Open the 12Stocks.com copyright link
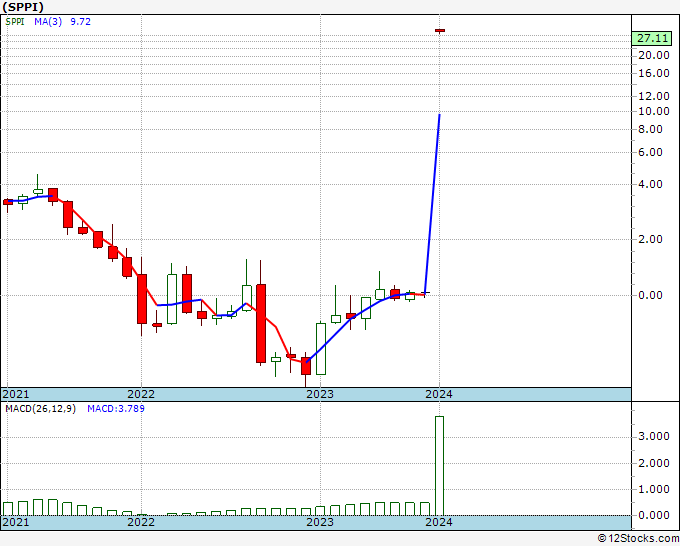Image resolution: width=680 pixels, height=546 pixels. click(x=638, y=539)
